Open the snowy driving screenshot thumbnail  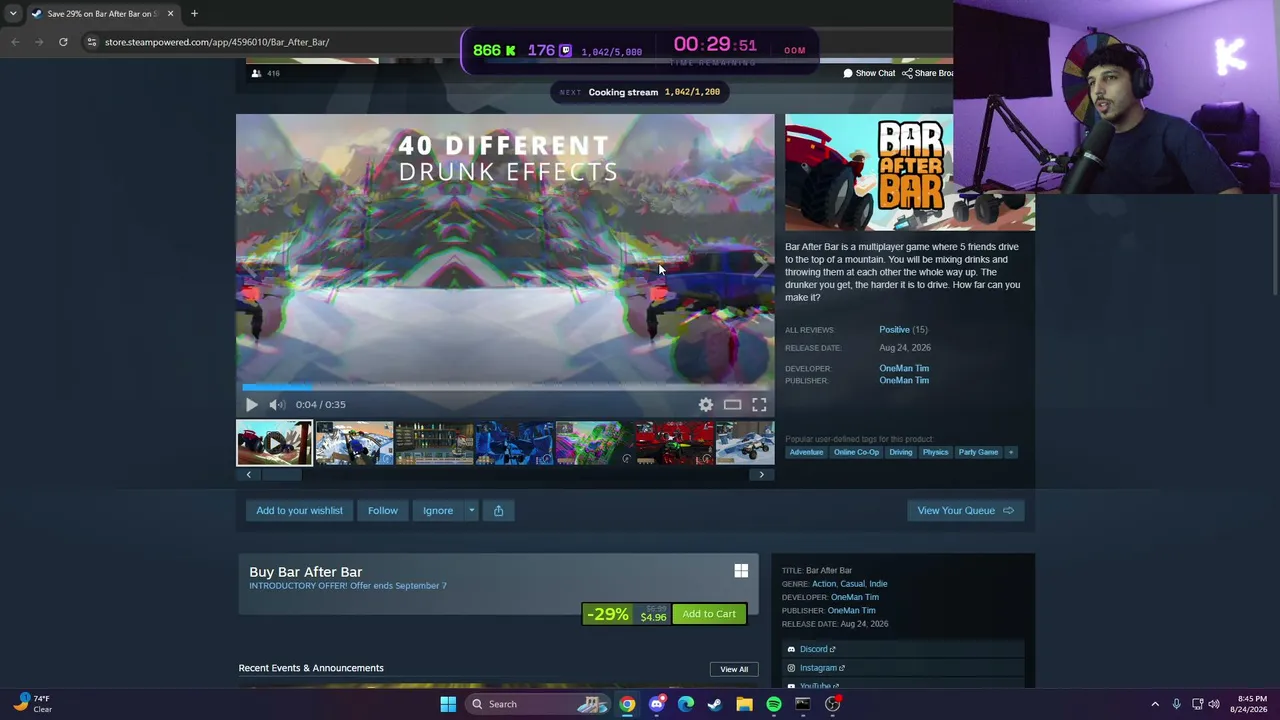(x=355, y=443)
